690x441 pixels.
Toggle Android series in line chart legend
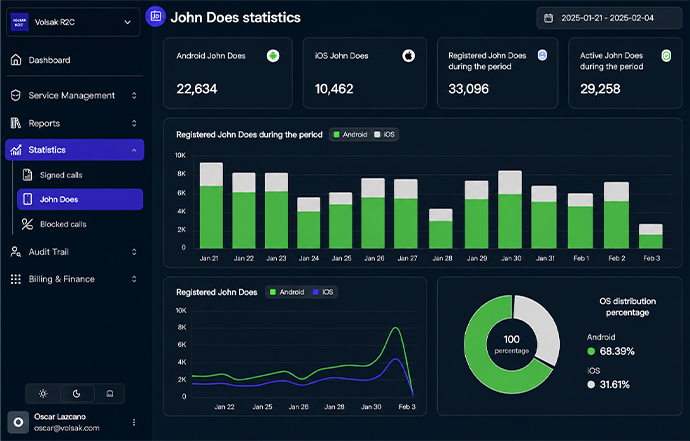(x=287, y=292)
